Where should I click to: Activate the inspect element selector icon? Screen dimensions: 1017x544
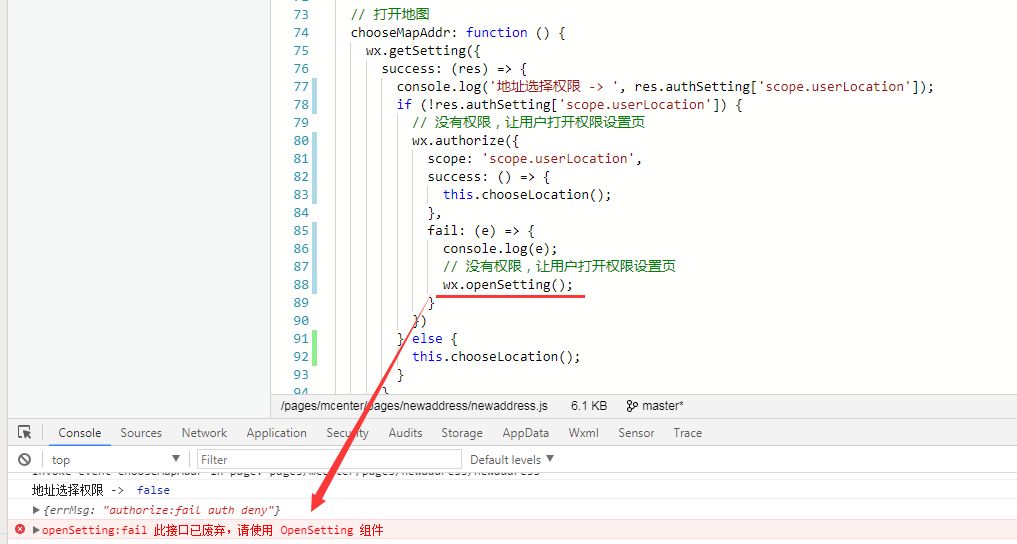pos(25,432)
